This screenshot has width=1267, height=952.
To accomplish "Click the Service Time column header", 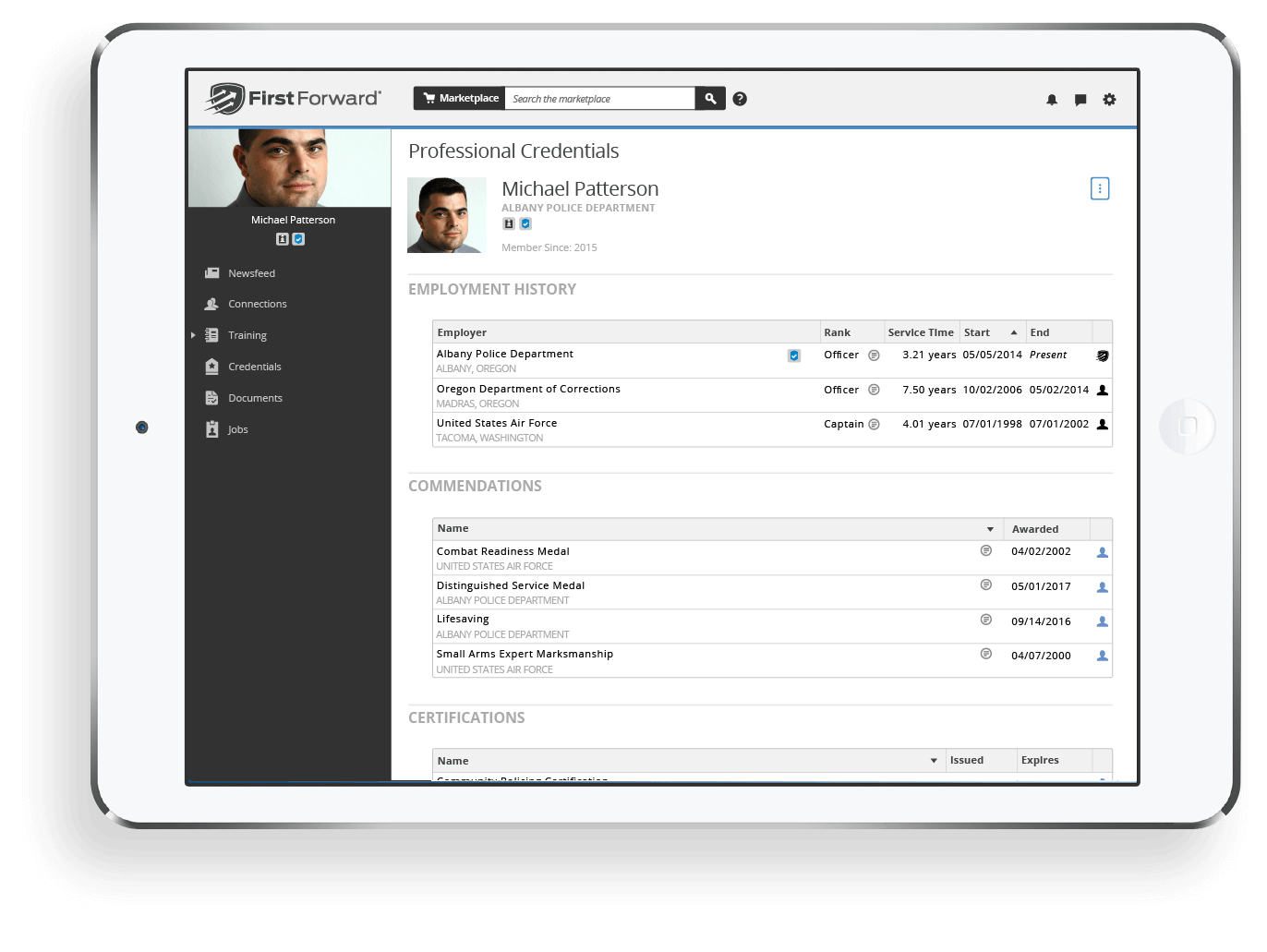I will click(x=921, y=332).
